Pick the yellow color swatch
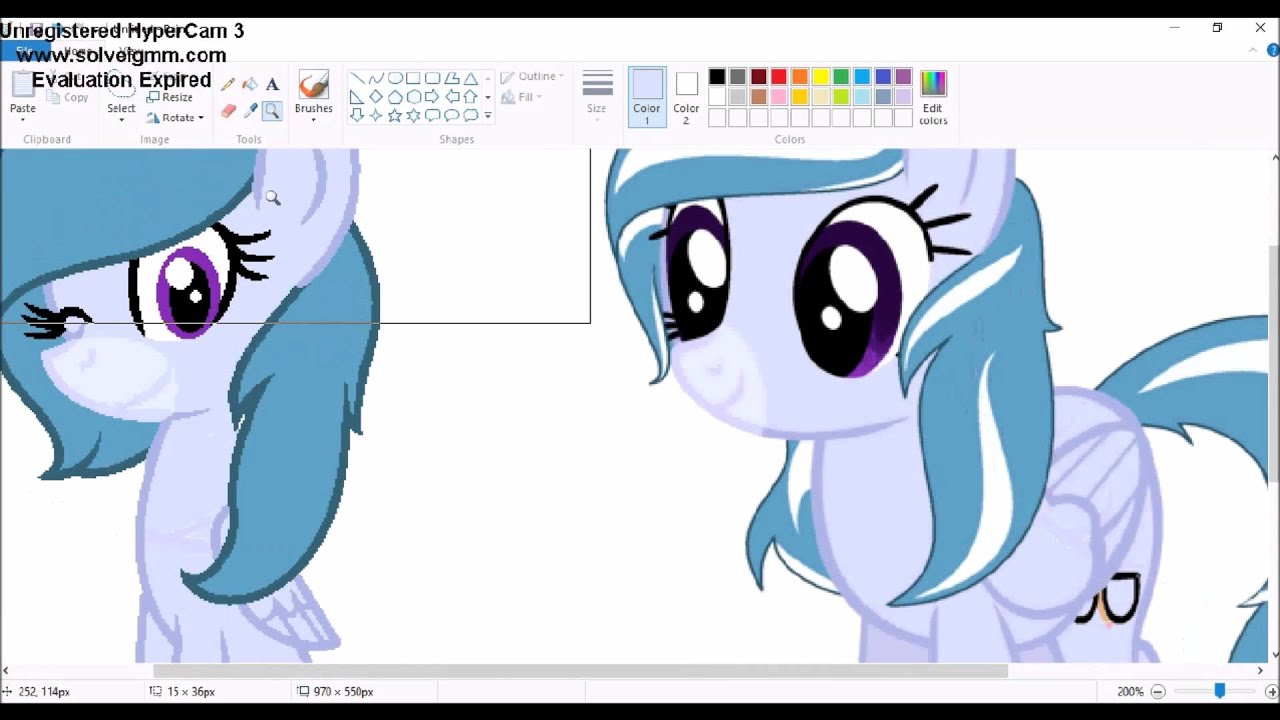The image size is (1280, 720). tap(820, 77)
